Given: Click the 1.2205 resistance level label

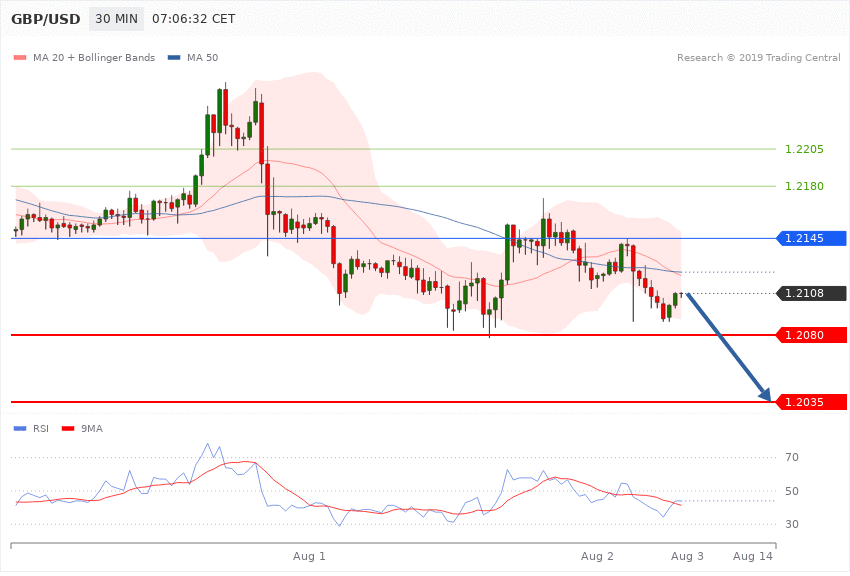Looking at the screenshot, I should pos(804,149).
